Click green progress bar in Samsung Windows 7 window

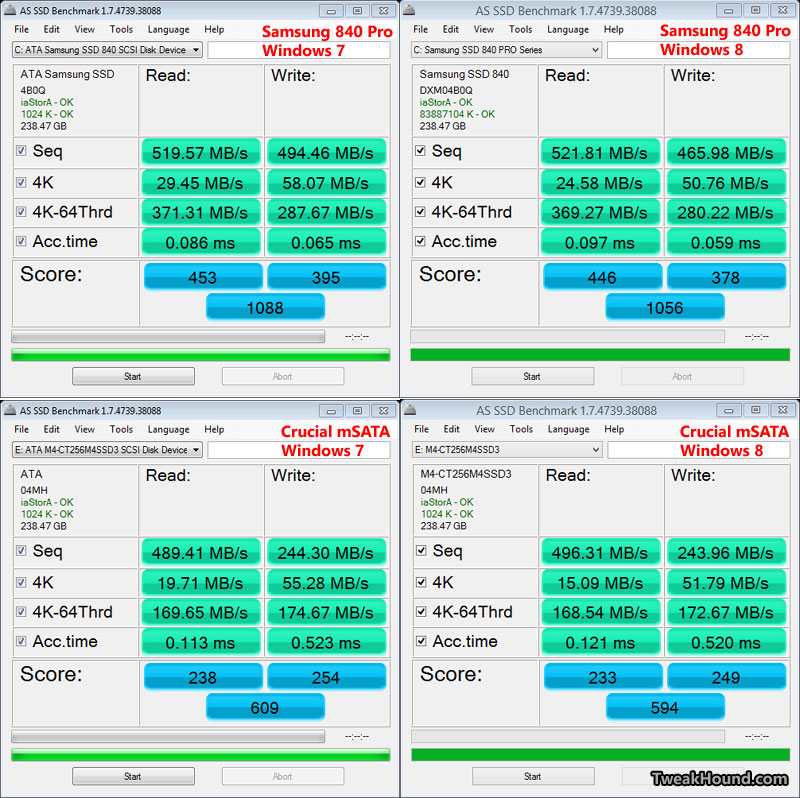(201, 355)
